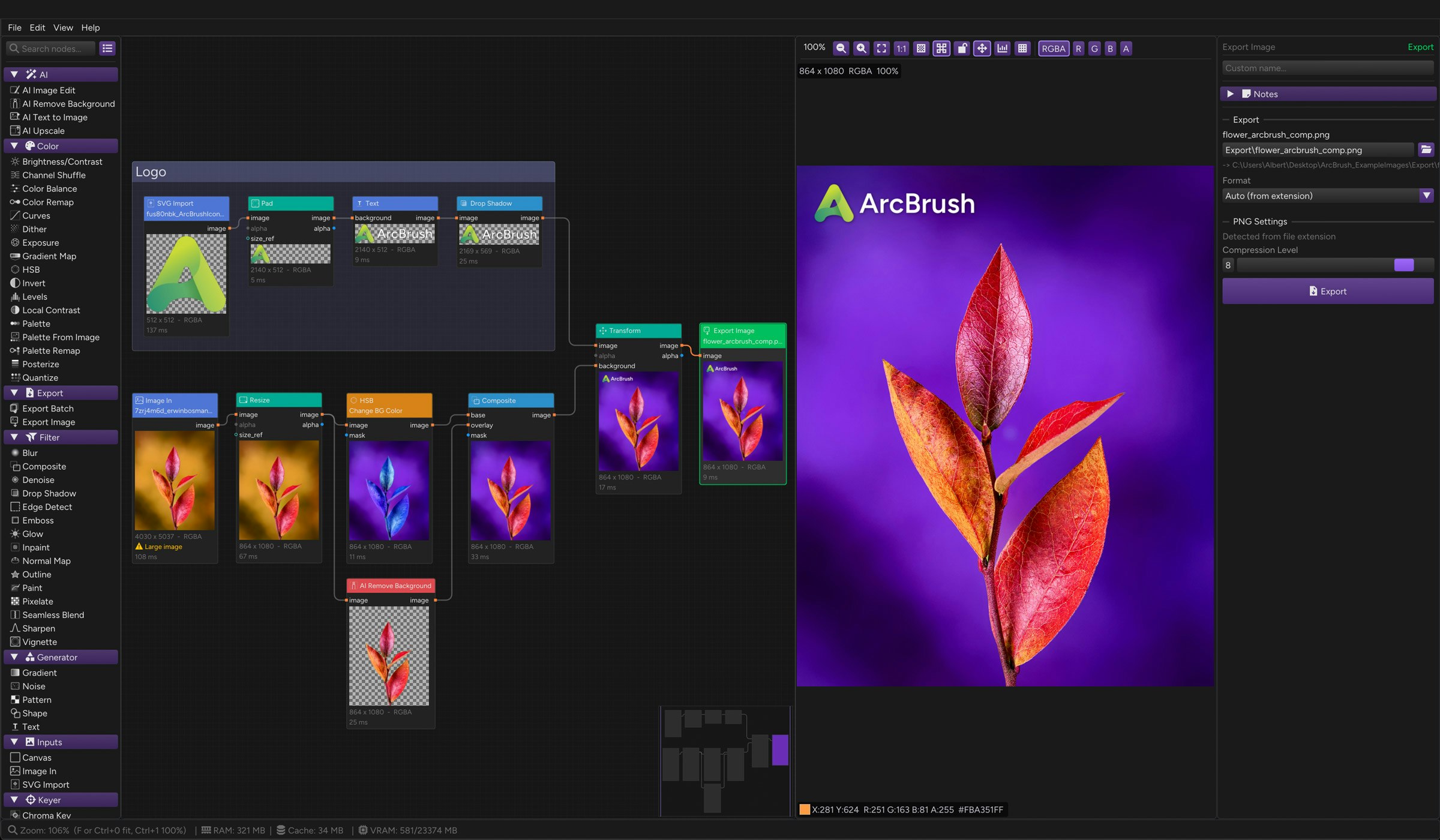1440x840 pixels.
Task: Click the fit-to-view icon above the preview
Action: pyautogui.click(x=881, y=48)
